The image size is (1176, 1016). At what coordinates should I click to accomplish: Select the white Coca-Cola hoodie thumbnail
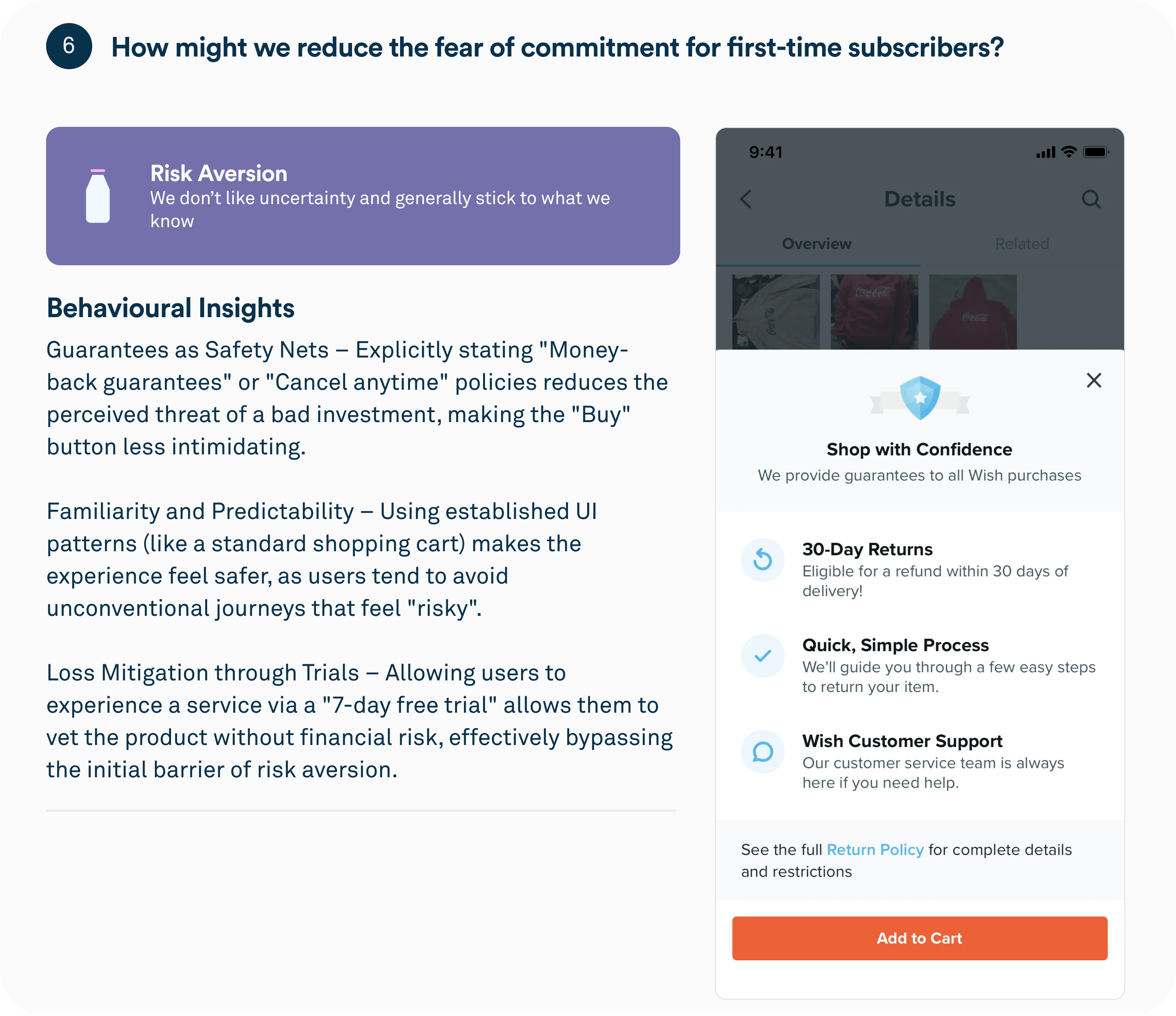tap(776, 312)
